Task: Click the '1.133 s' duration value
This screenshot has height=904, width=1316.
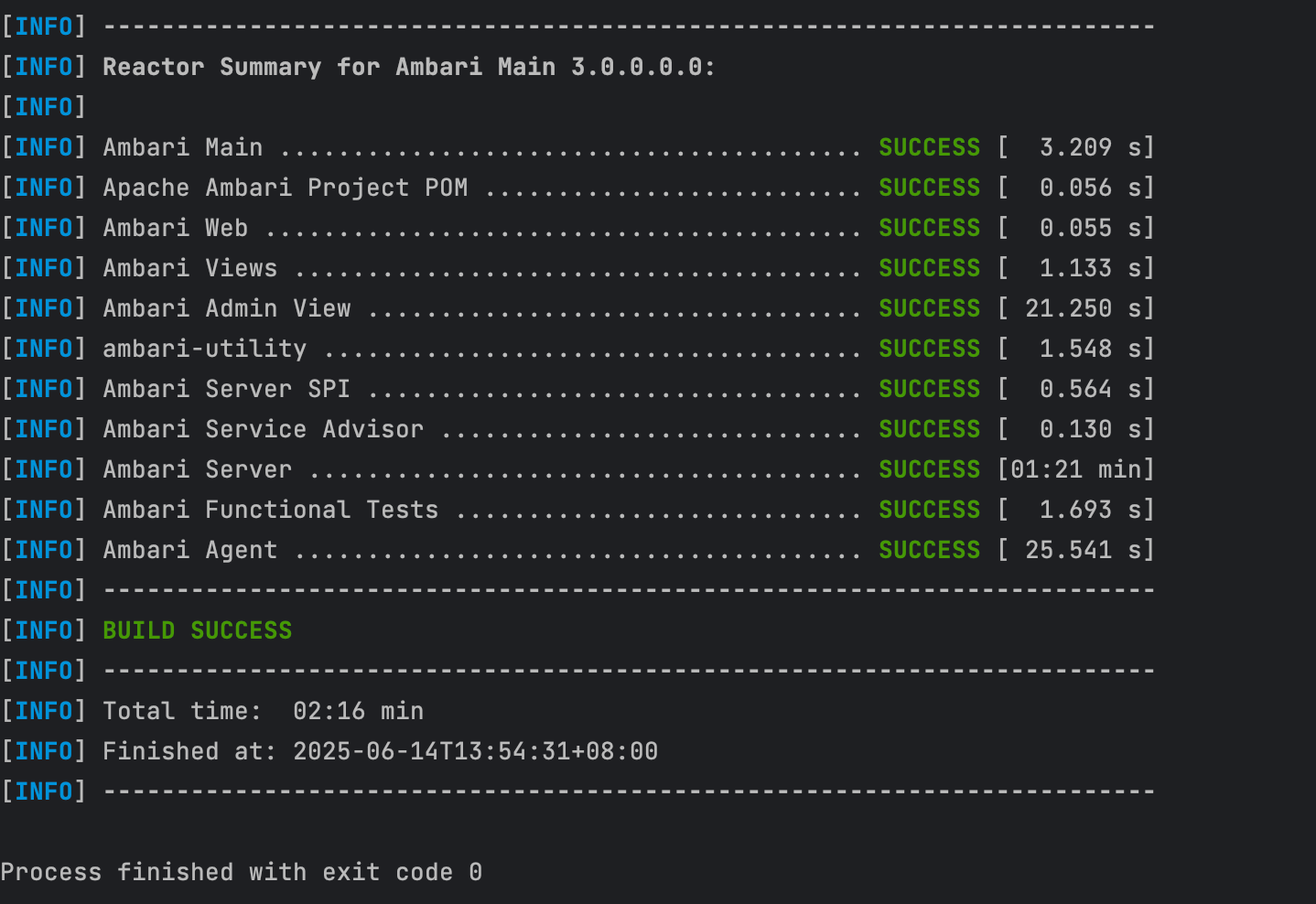Action: click(x=1091, y=268)
